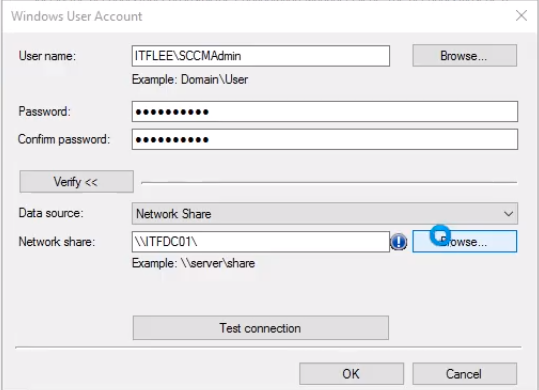Screen dimensions: 539x390
Task: Click the "User name:" label
Action: [47, 56]
